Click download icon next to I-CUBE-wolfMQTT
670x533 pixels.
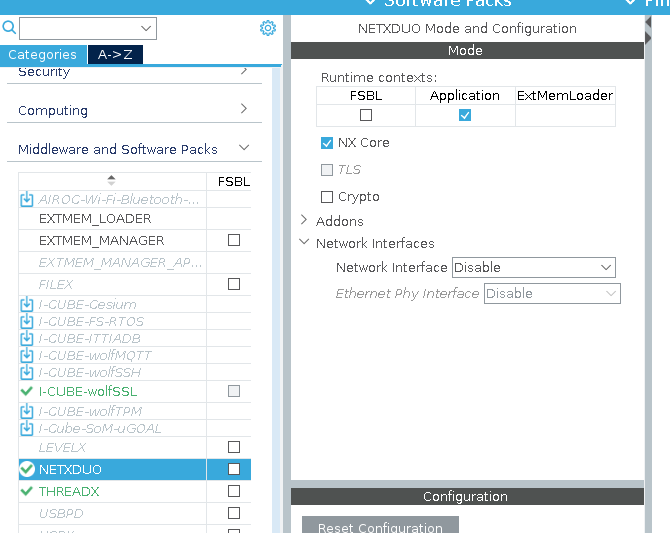tap(26, 356)
